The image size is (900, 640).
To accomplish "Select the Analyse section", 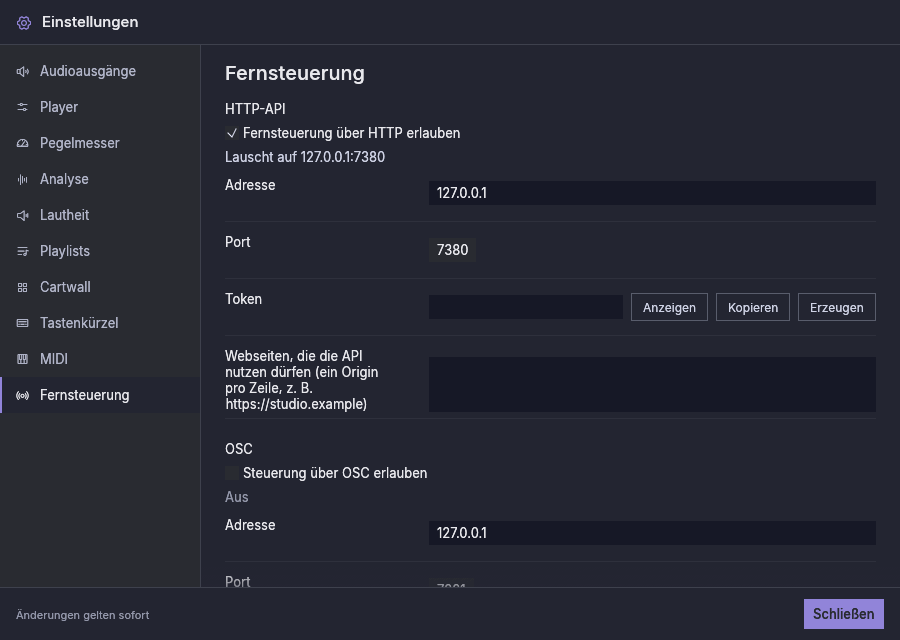I will pos(100,179).
